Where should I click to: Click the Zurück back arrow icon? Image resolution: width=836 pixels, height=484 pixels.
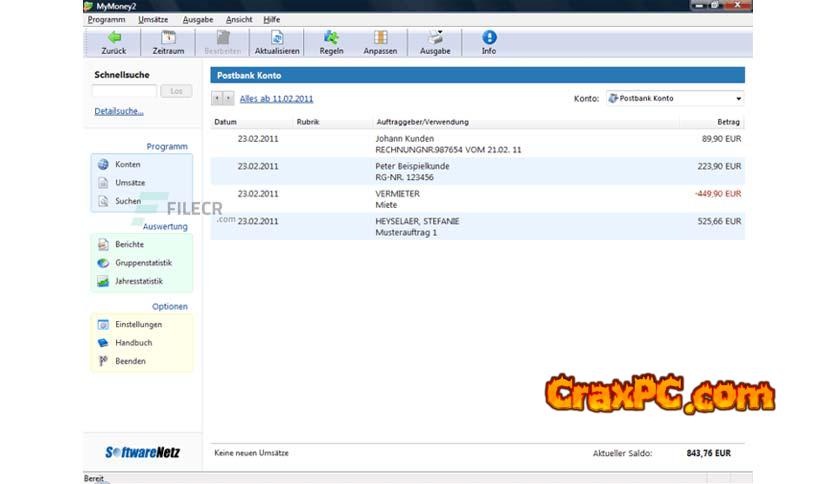113,38
